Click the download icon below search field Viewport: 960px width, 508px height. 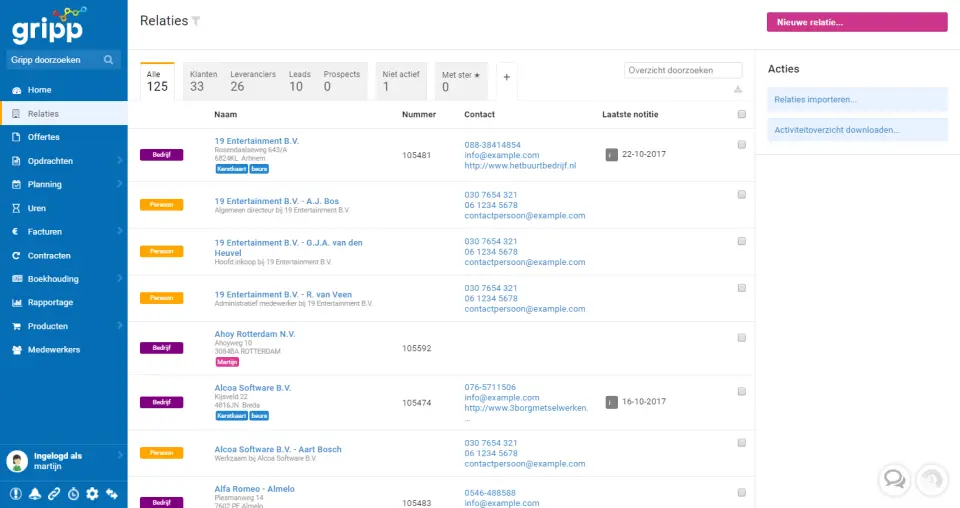738,89
